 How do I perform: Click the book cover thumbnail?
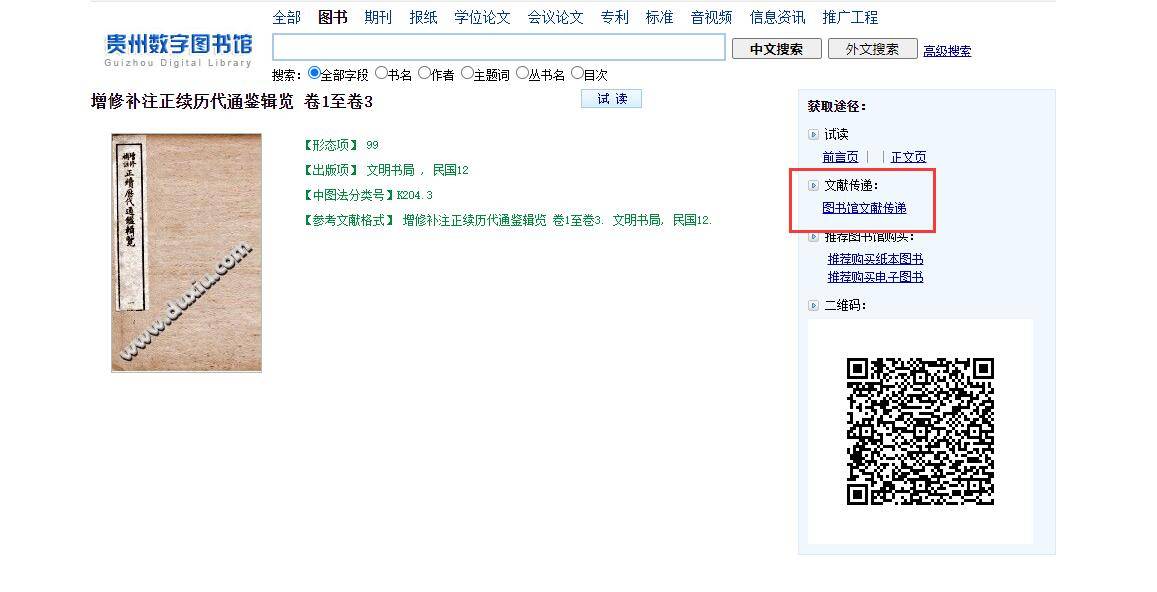186,253
